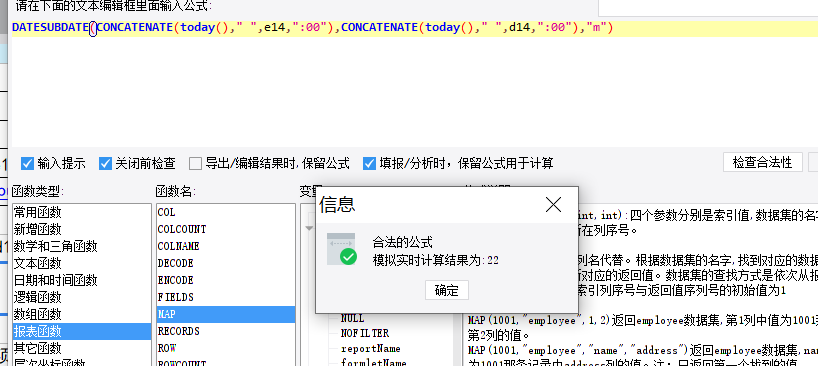This screenshot has width=818, height=366.
Task: Choose ROW function in the list
Action: coord(226,348)
